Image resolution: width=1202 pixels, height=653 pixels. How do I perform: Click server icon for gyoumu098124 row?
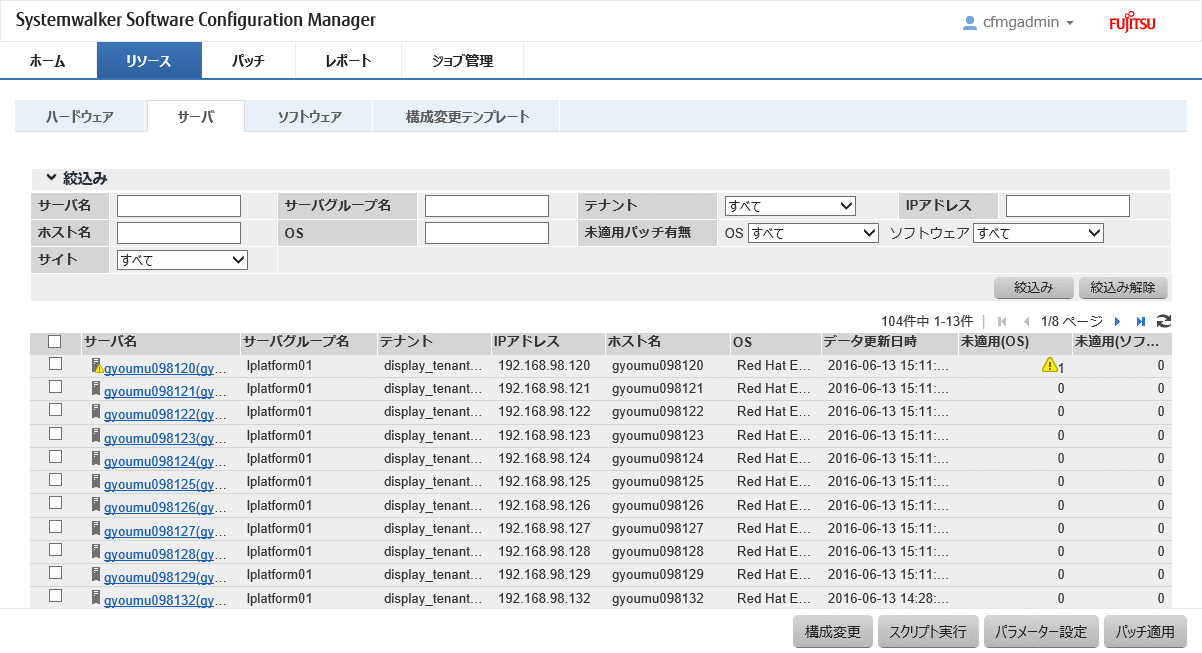click(x=97, y=458)
